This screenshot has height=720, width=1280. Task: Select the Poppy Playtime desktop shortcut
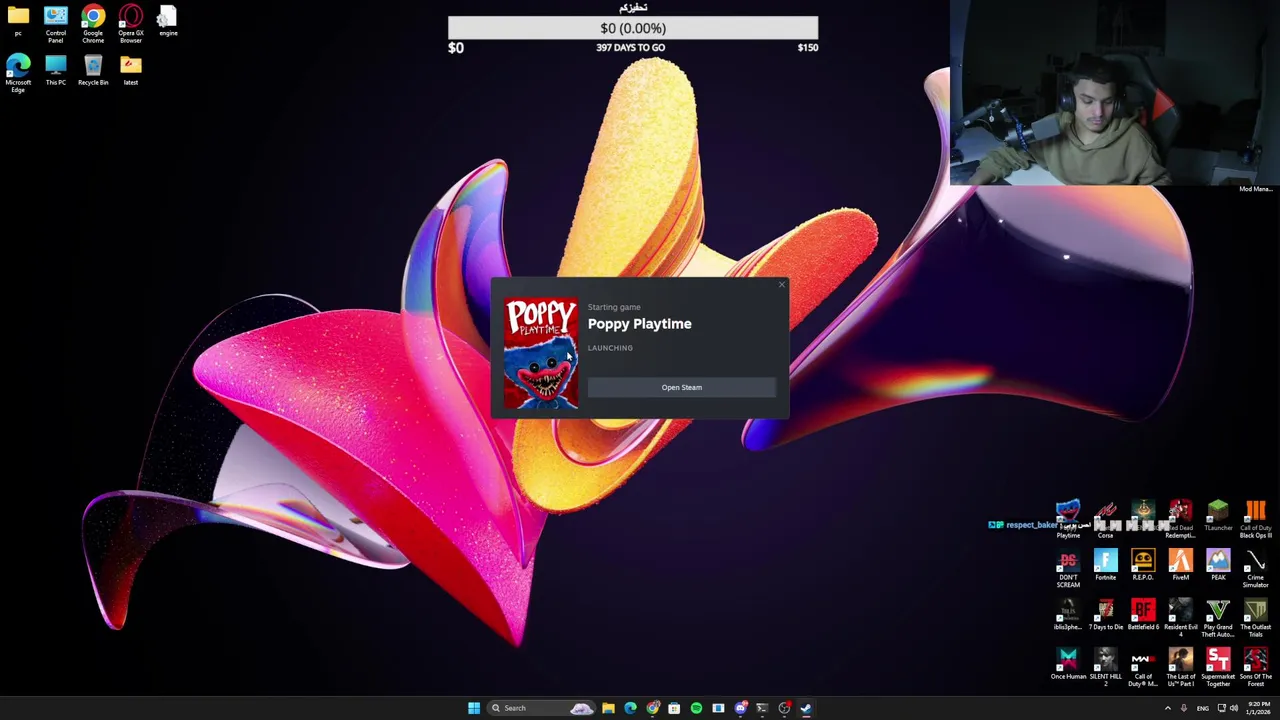point(1068,520)
